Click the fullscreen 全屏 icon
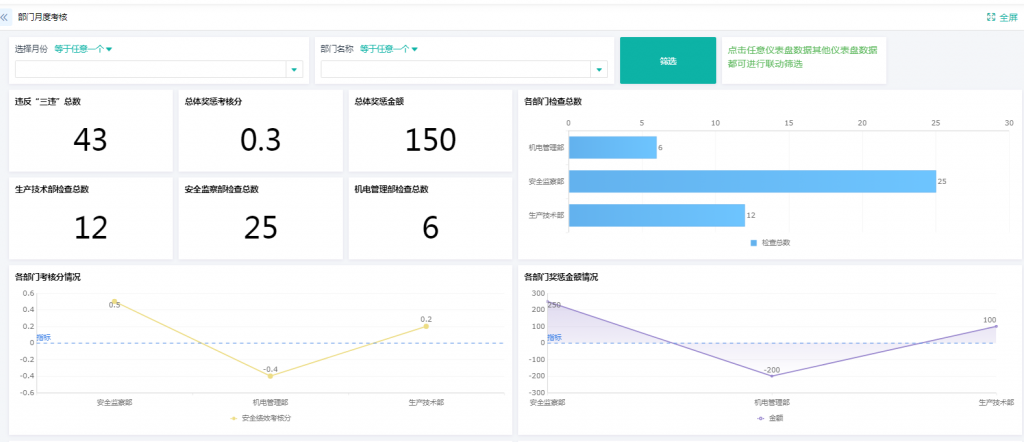This screenshot has height=442, width=1024. [991, 18]
